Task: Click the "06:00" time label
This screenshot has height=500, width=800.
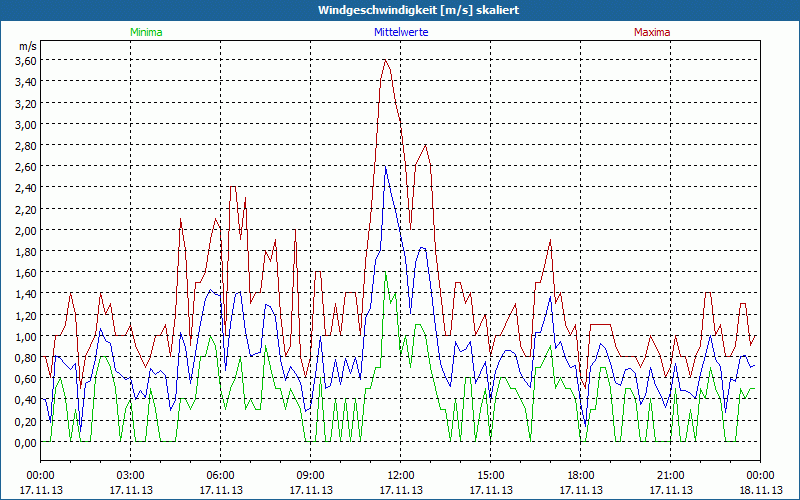Action: pyautogui.click(x=220, y=476)
